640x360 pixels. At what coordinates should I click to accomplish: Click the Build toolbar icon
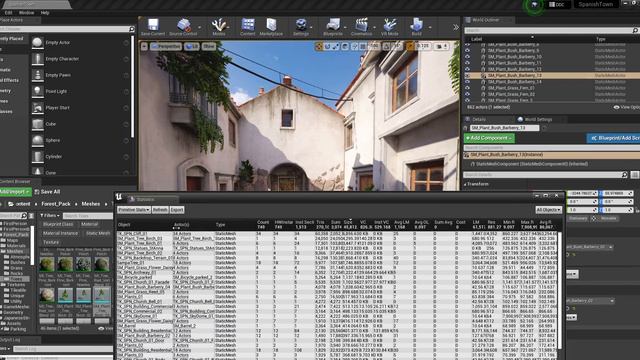(x=417, y=24)
